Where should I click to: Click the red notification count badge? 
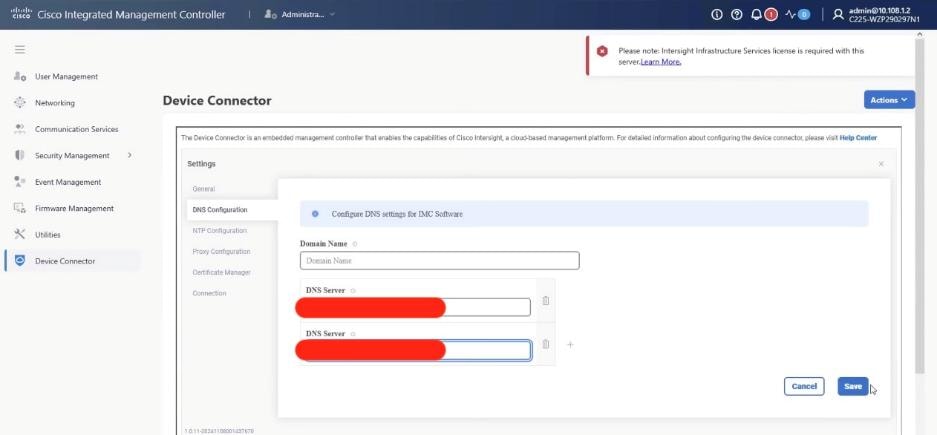pos(771,14)
